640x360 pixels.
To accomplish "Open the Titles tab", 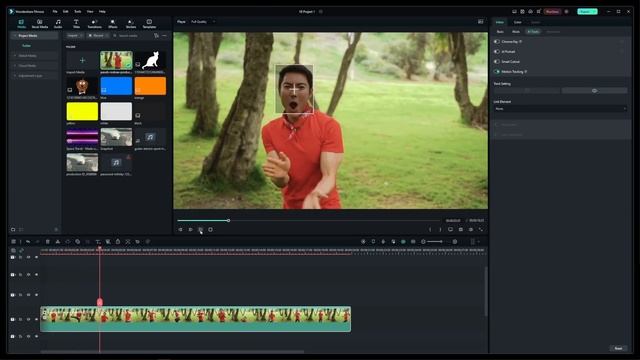I will 76,24.
